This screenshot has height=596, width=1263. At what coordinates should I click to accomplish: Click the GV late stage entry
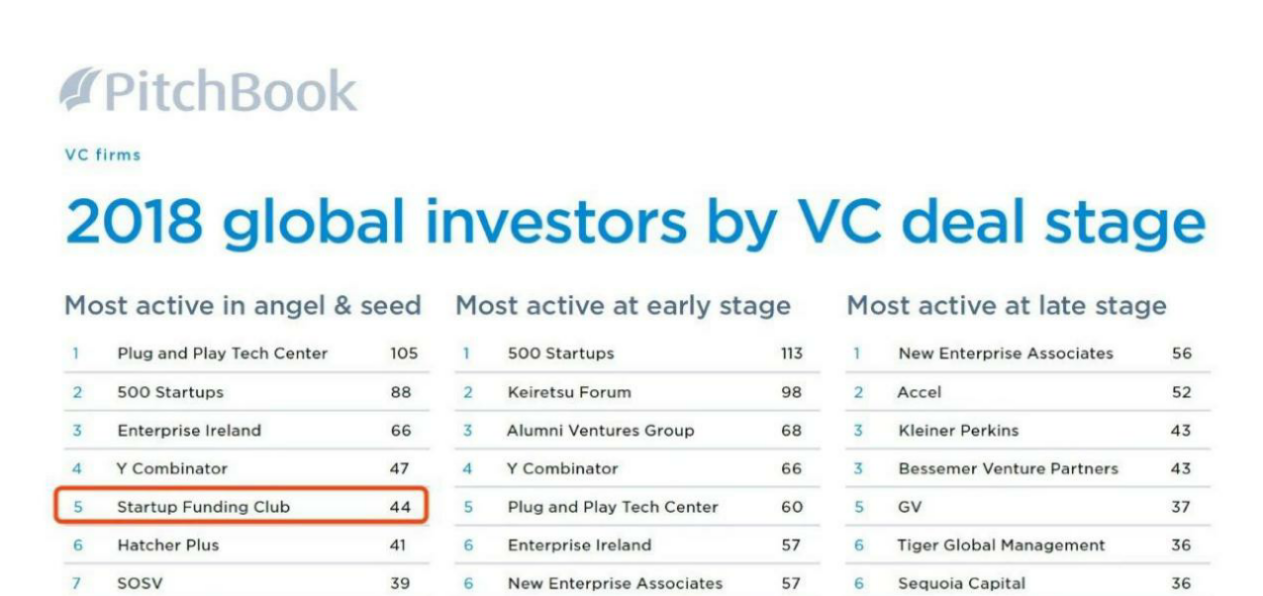[x=909, y=507]
